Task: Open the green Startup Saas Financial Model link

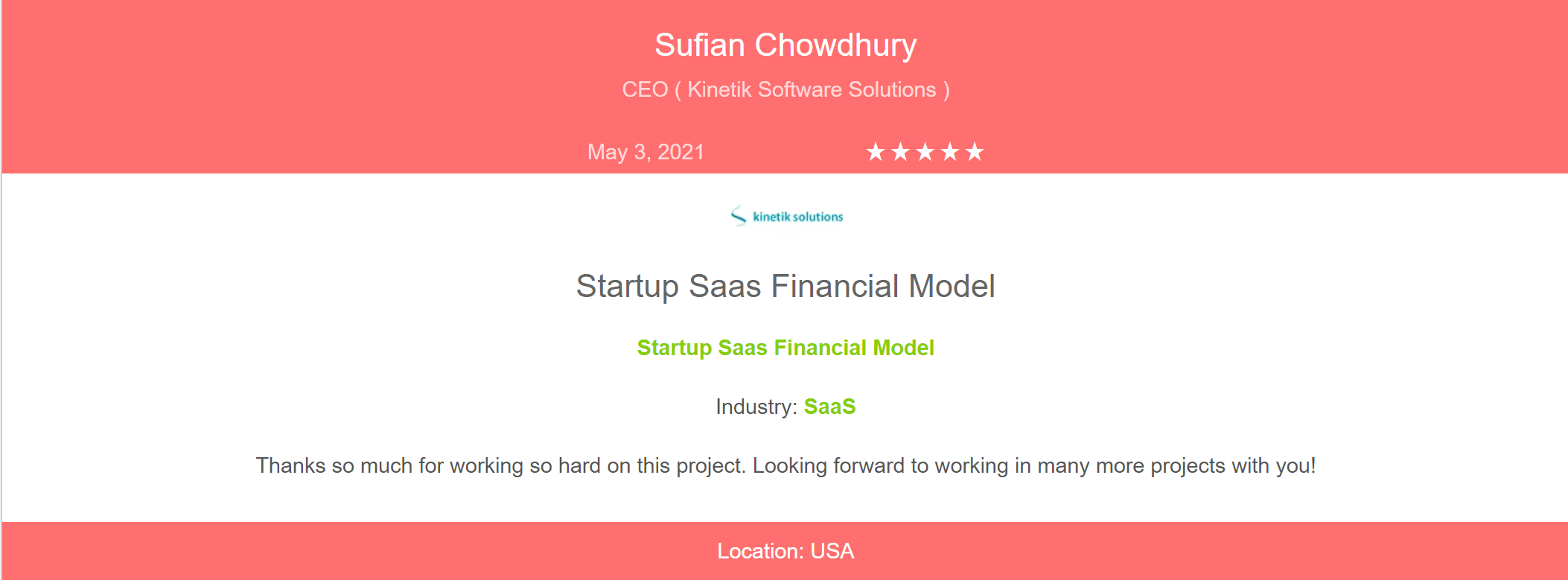Action: pos(785,348)
